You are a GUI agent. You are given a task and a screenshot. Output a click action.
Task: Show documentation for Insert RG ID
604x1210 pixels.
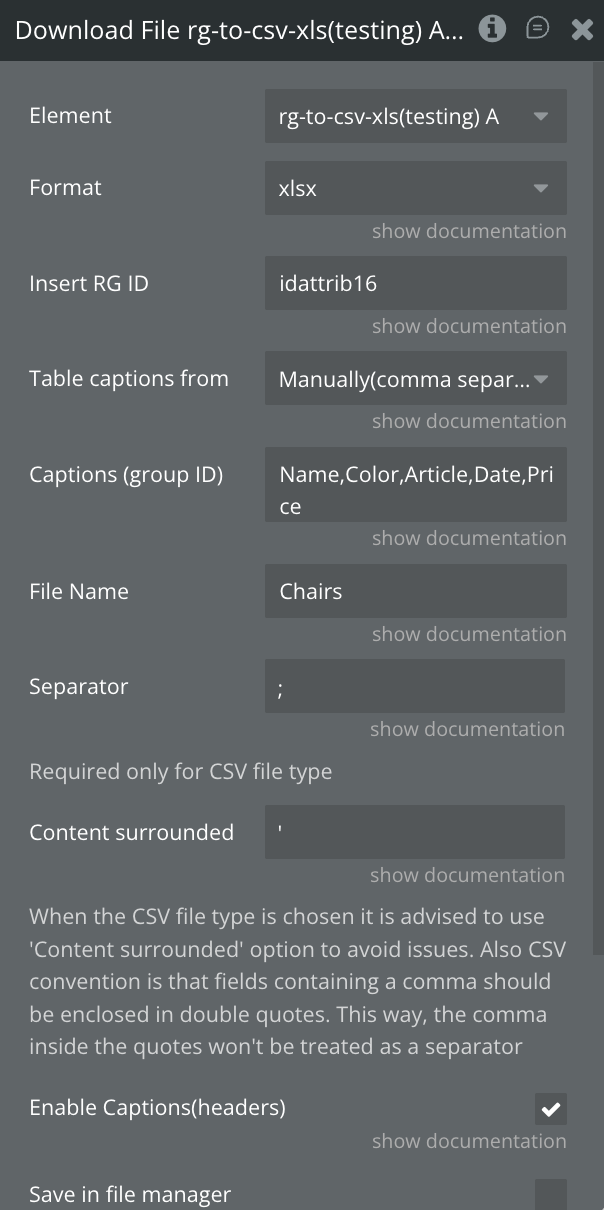[469, 326]
